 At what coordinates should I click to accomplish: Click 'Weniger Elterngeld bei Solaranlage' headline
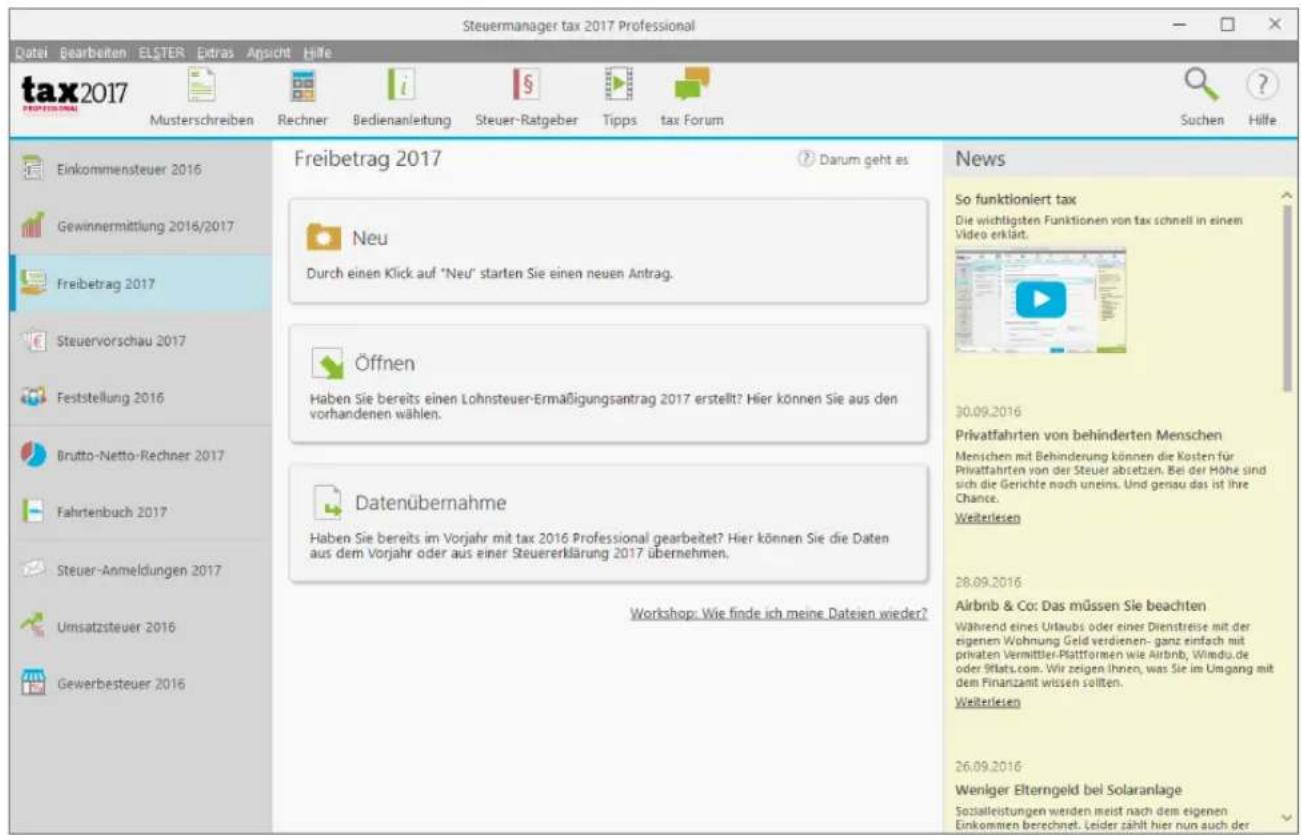[x=1070, y=790]
